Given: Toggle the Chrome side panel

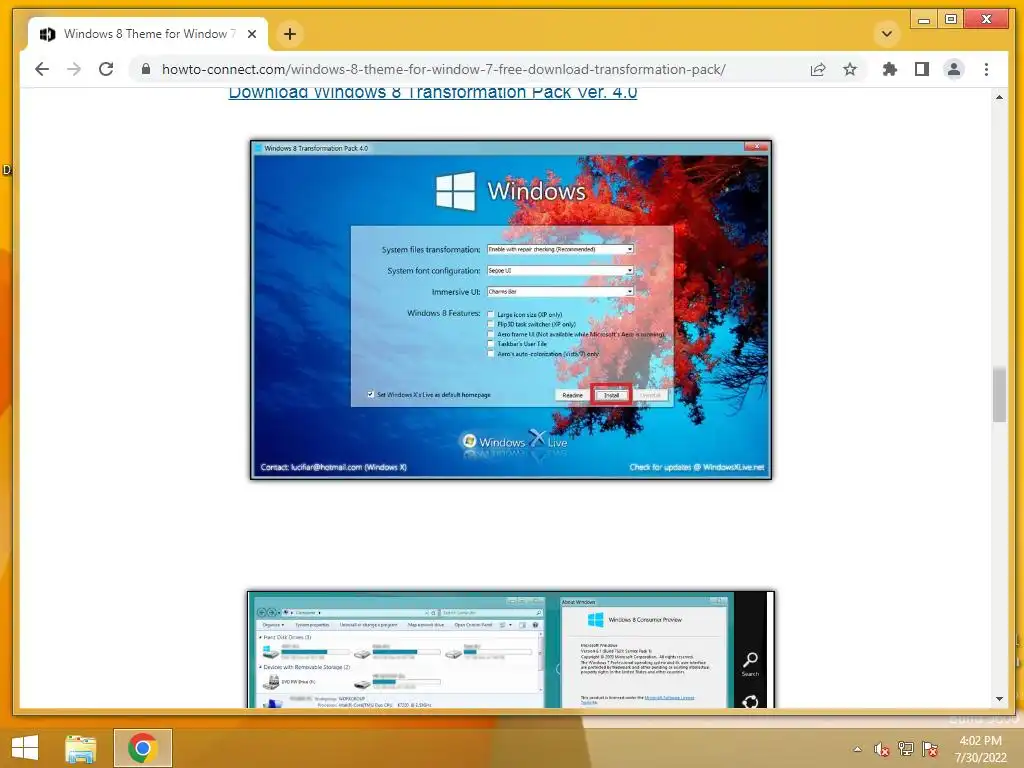Looking at the screenshot, I should point(921,69).
